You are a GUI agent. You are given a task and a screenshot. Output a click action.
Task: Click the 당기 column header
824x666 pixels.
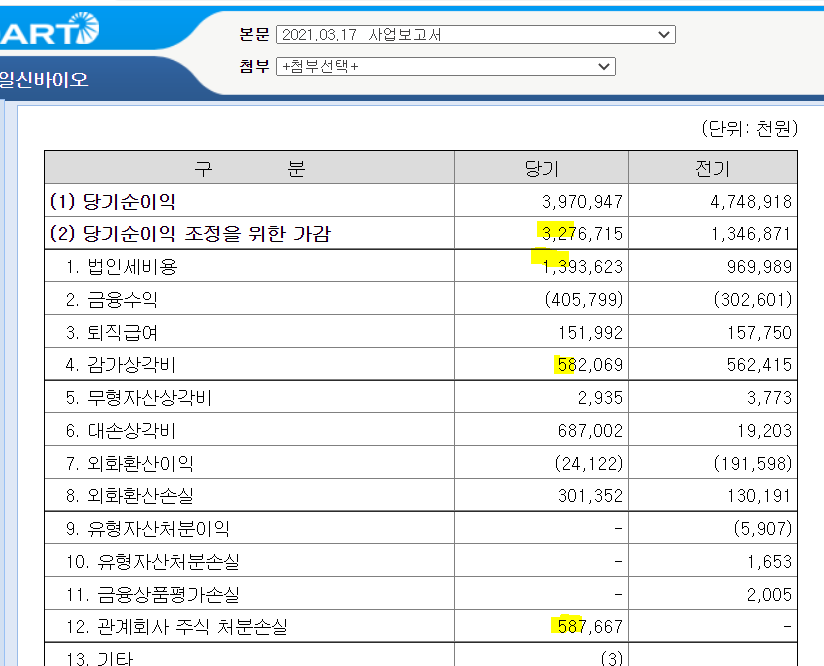coord(542,168)
